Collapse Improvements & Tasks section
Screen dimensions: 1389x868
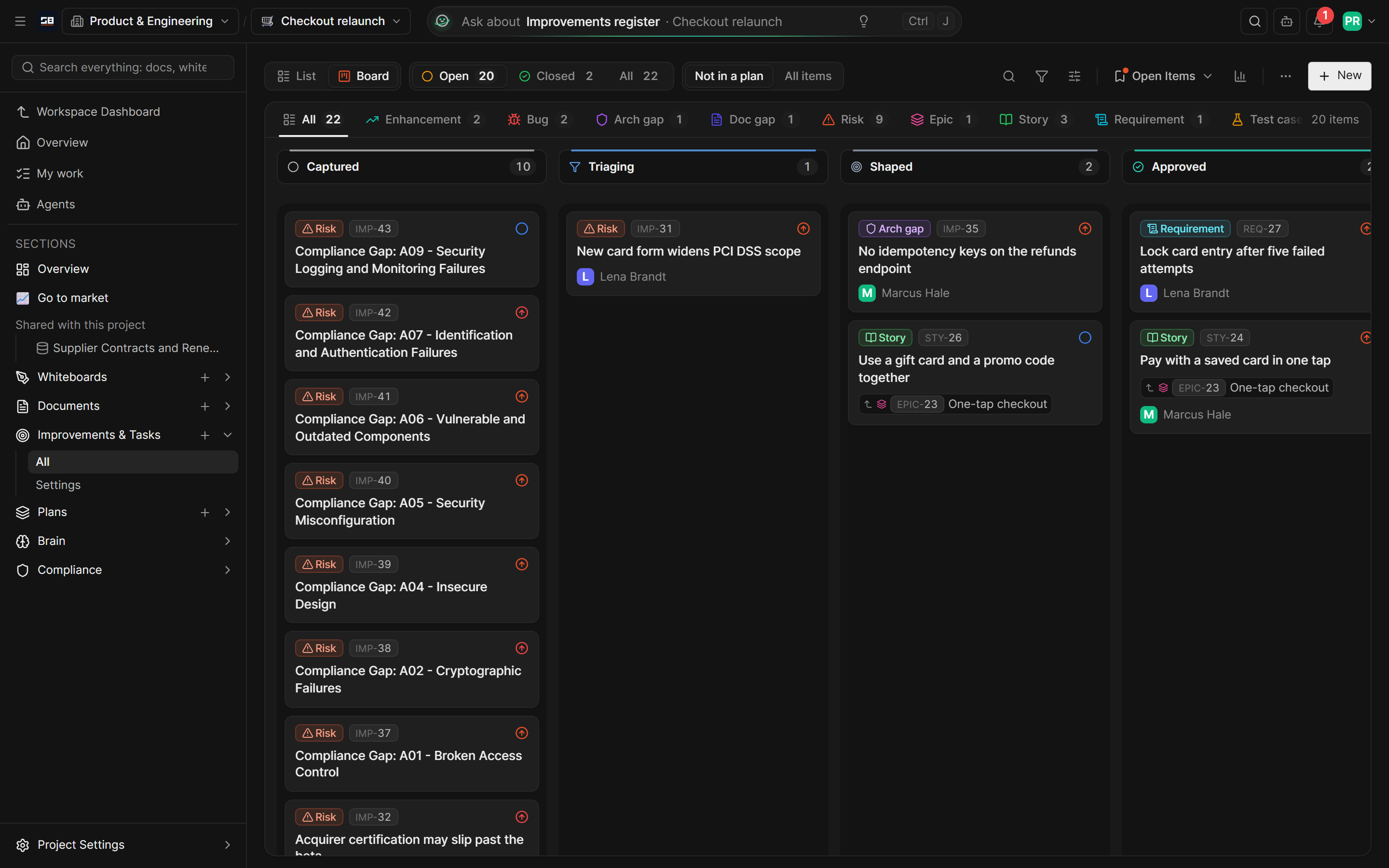(x=227, y=435)
